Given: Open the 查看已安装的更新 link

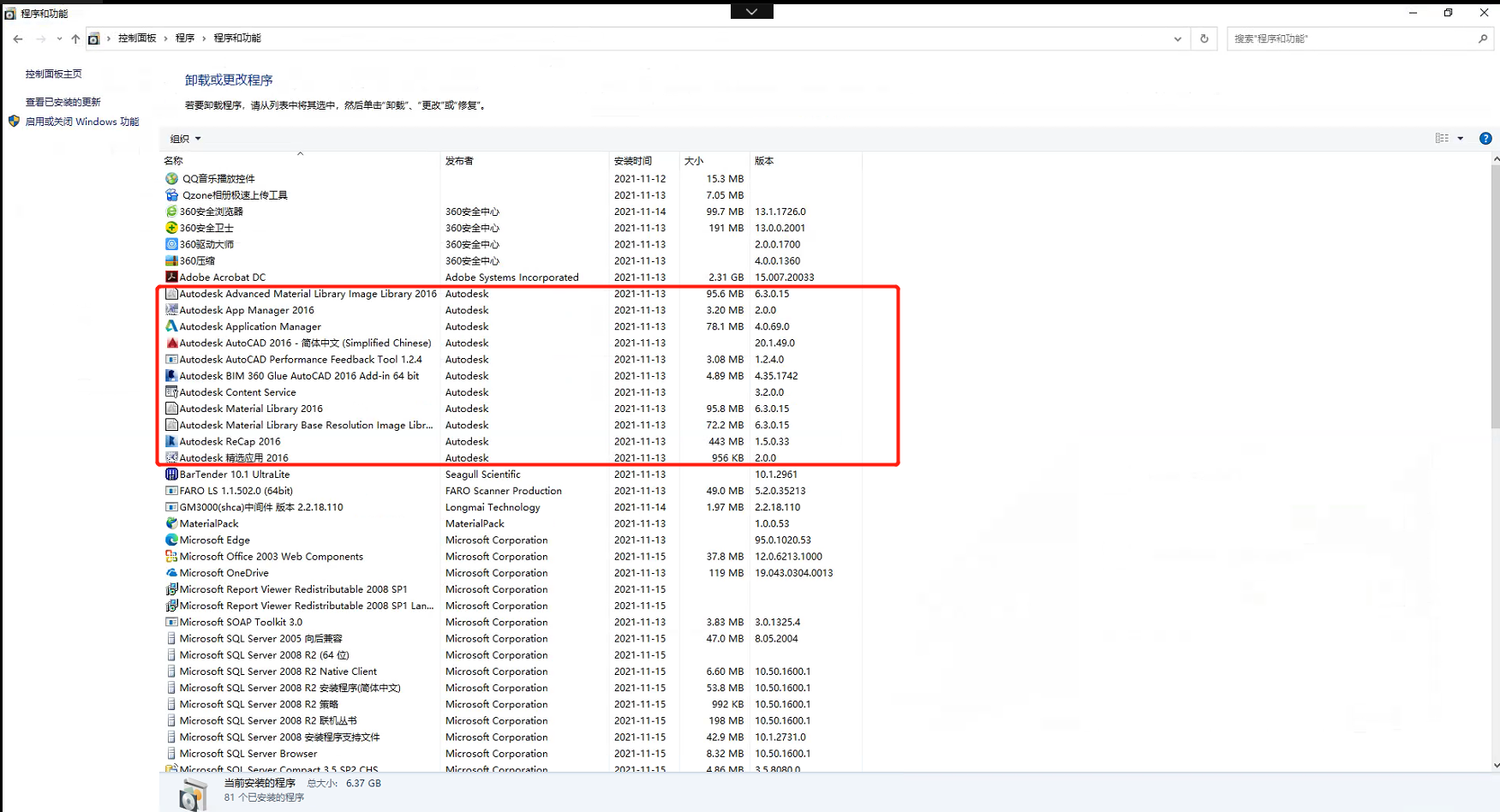Looking at the screenshot, I should tap(63, 102).
